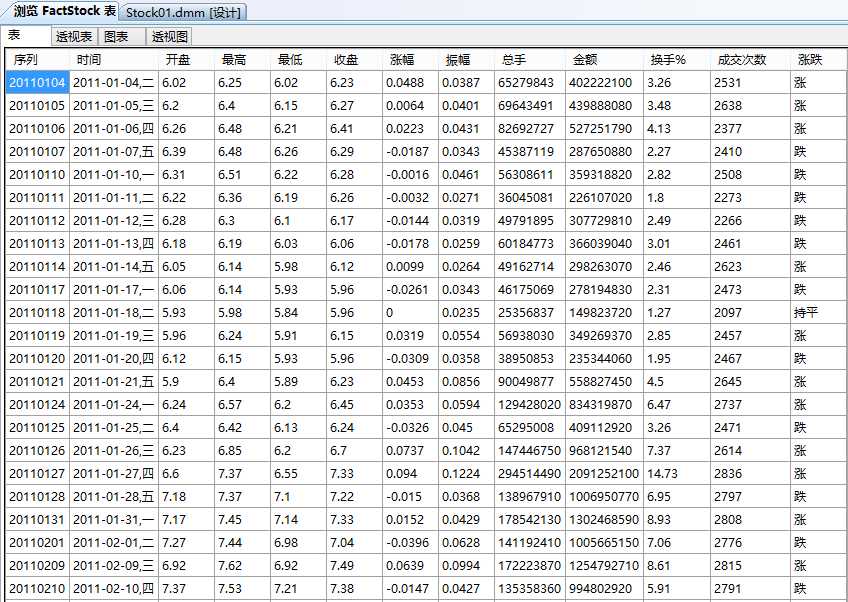The width and height of the screenshot is (848, 602).
Task: Click 总手 value 69643491
Action: point(530,105)
